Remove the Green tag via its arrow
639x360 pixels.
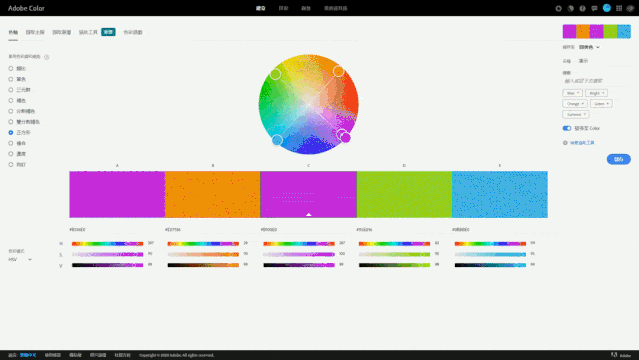tap(607, 104)
